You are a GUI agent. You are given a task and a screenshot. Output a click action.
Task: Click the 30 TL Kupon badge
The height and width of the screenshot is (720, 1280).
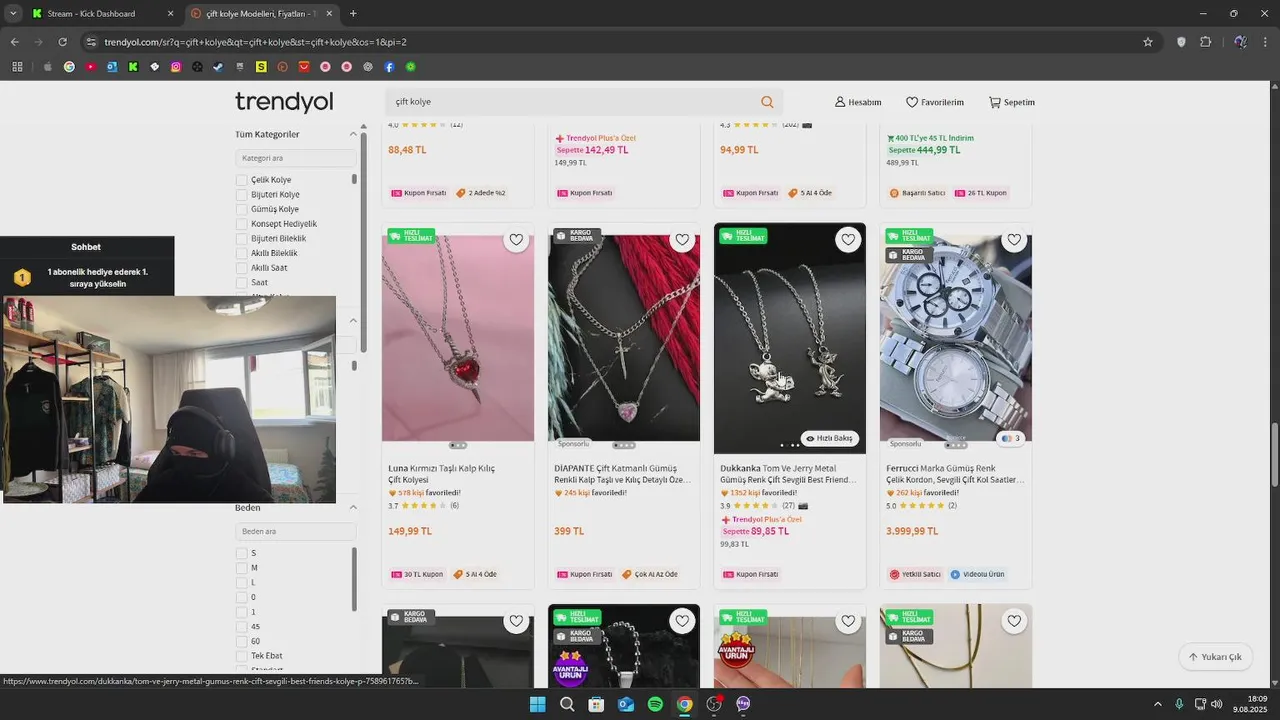(417, 574)
